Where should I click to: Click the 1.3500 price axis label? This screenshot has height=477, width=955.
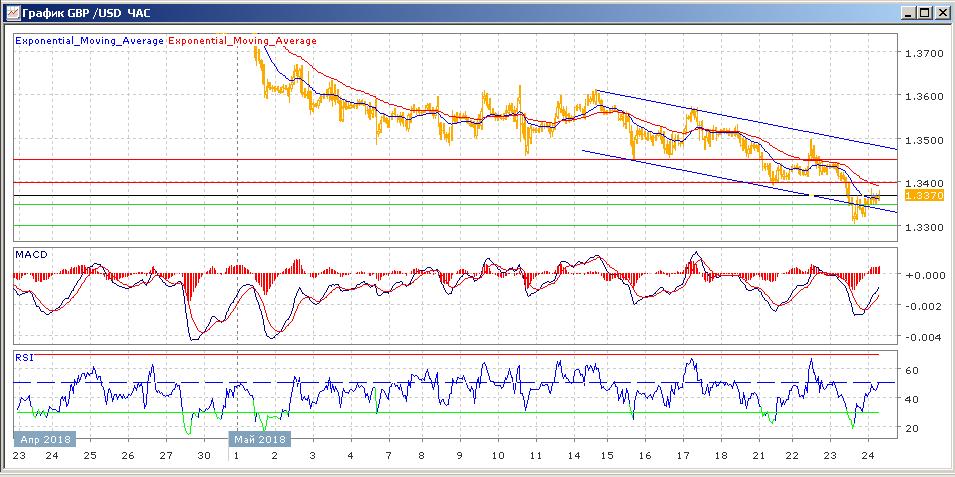pos(925,140)
